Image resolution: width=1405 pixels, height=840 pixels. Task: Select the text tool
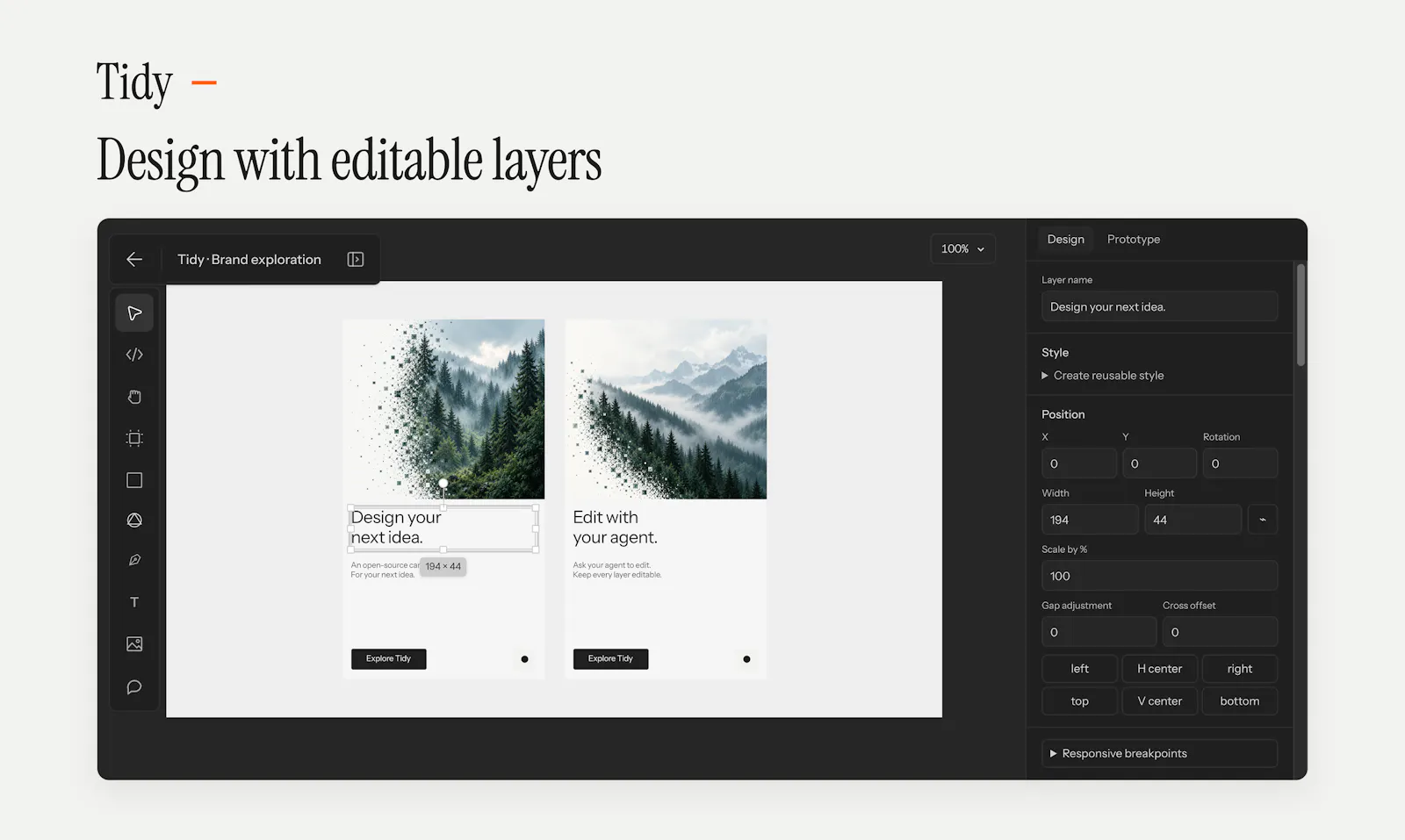click(x=134, y=602)
